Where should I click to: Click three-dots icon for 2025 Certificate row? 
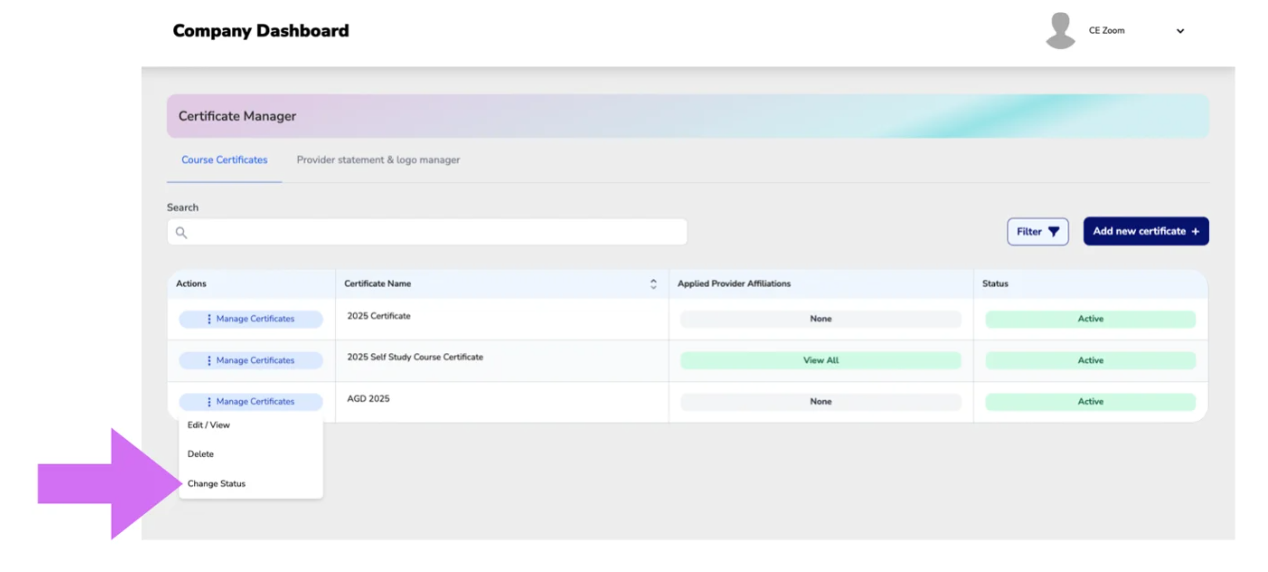click(209, 319)
